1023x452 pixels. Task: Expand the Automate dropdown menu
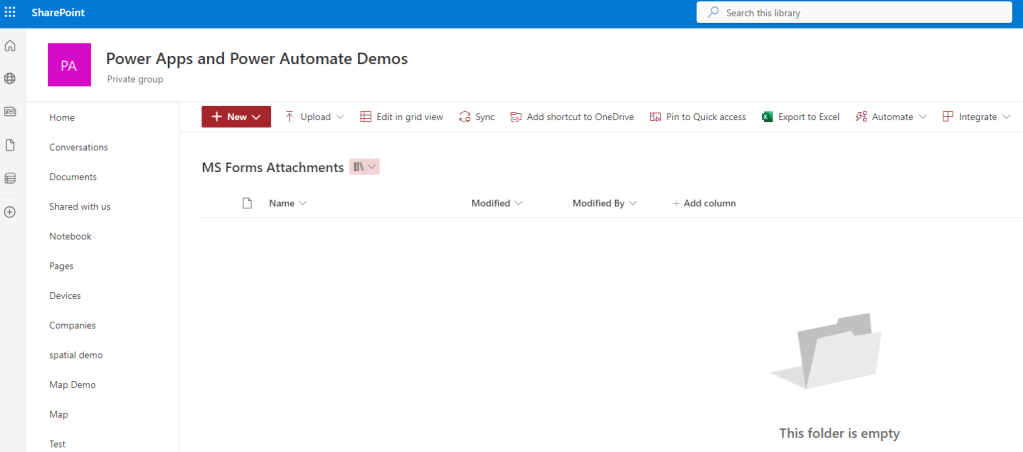coord(890,117)
